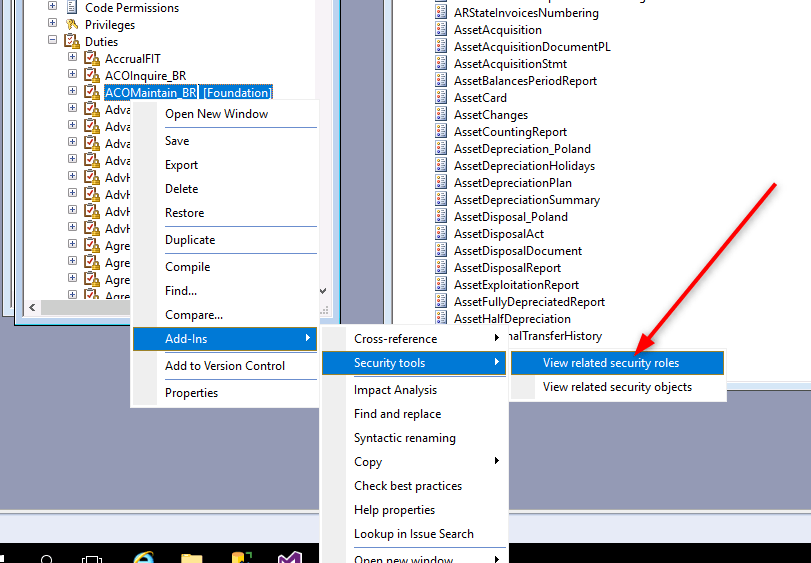This screenshot has height=563, width=811.
Task: Expand the AccrualFIT duty node
Action: 73,59
